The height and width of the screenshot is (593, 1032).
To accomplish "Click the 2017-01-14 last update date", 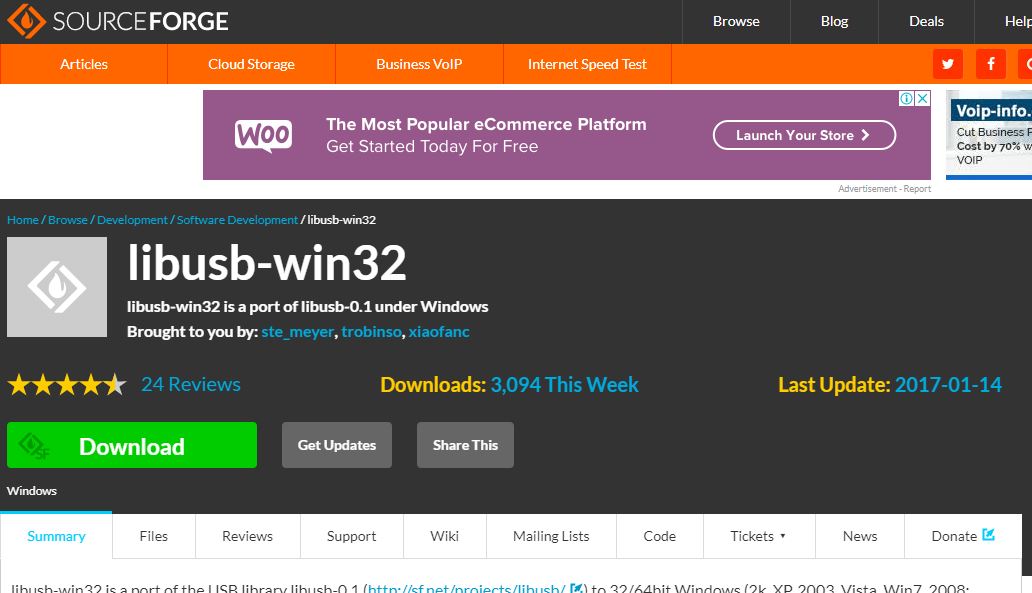I will coord(948,384).
